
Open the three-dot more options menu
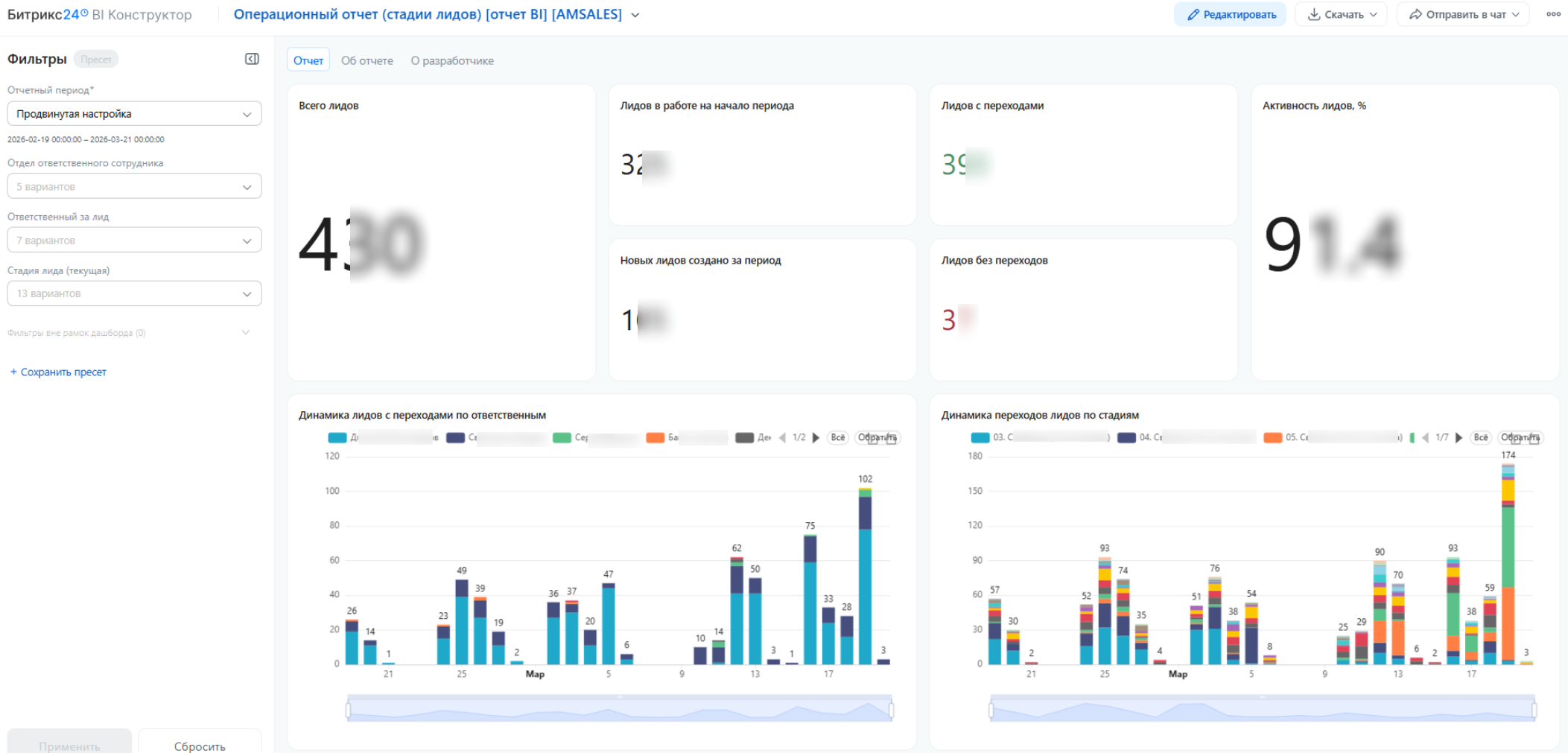[1553, 14]
